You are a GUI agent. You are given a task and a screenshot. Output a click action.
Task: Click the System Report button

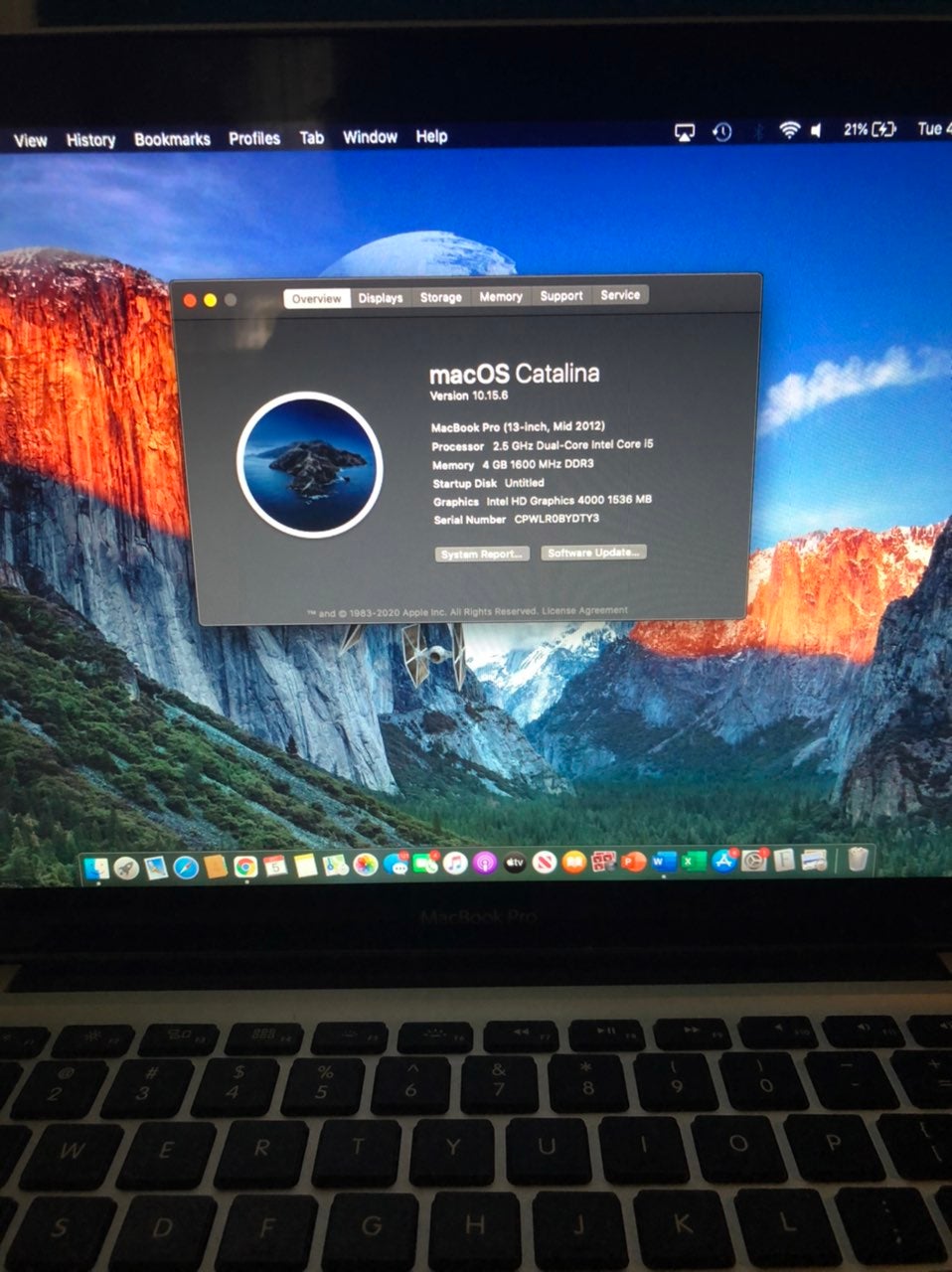(x=482, y=554)
